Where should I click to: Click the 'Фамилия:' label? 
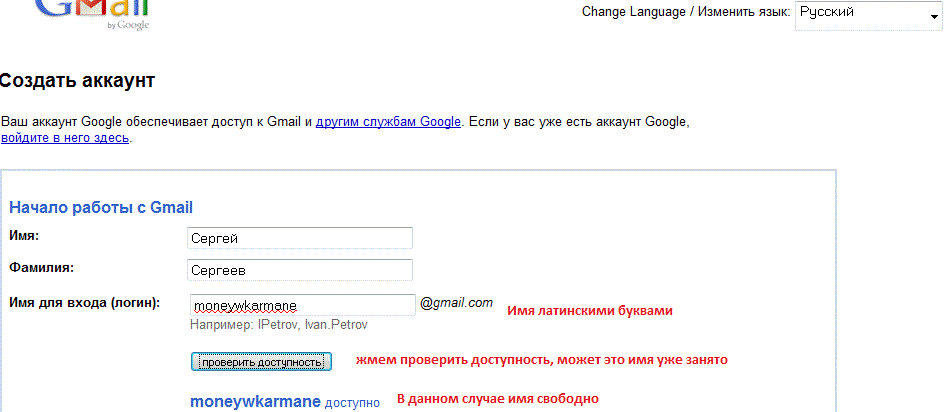pyautogui.click(x=42, y=267)
